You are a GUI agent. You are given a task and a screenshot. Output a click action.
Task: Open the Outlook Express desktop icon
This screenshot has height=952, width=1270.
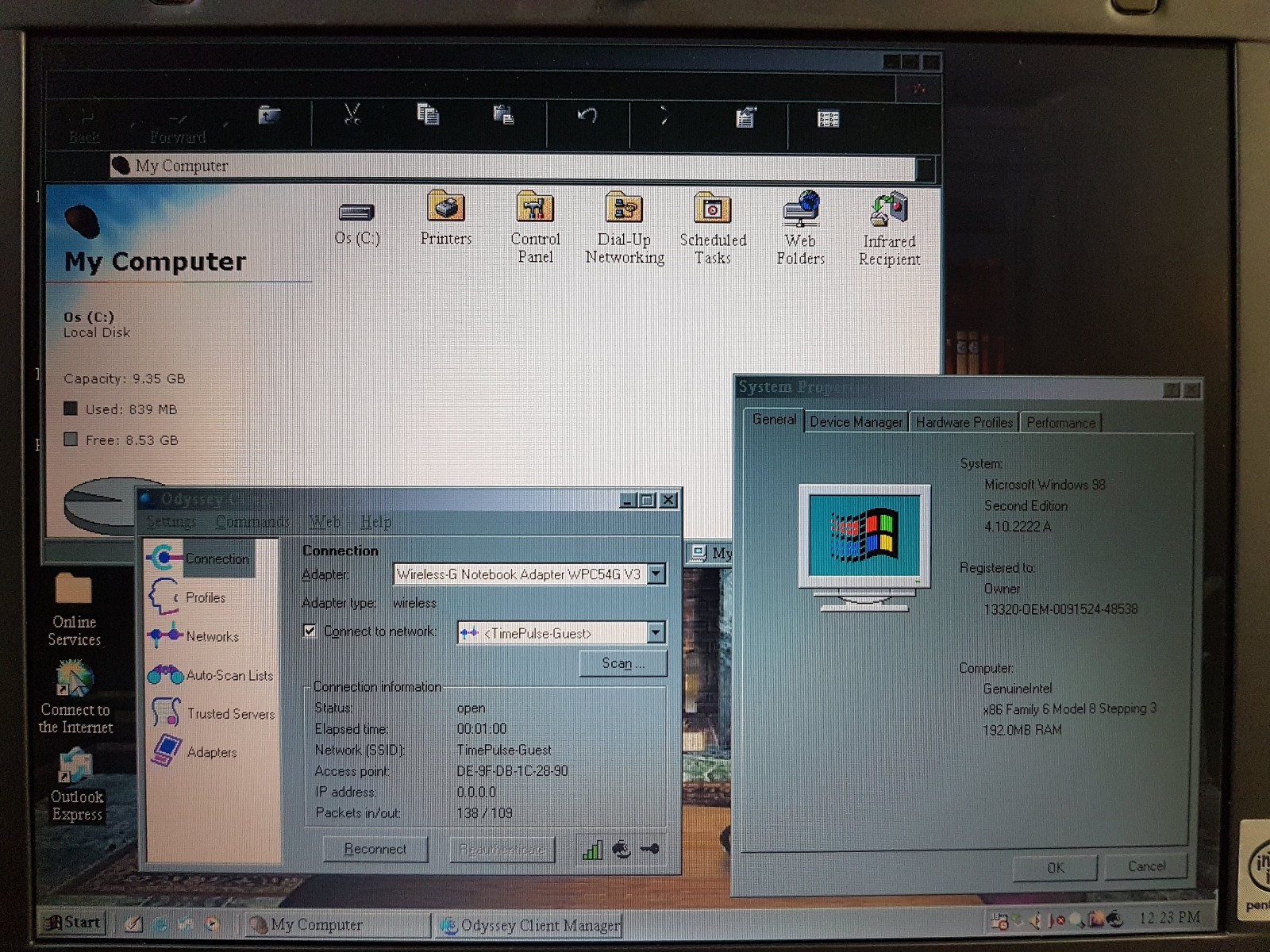pyautogui.click(x=76, y=786)
